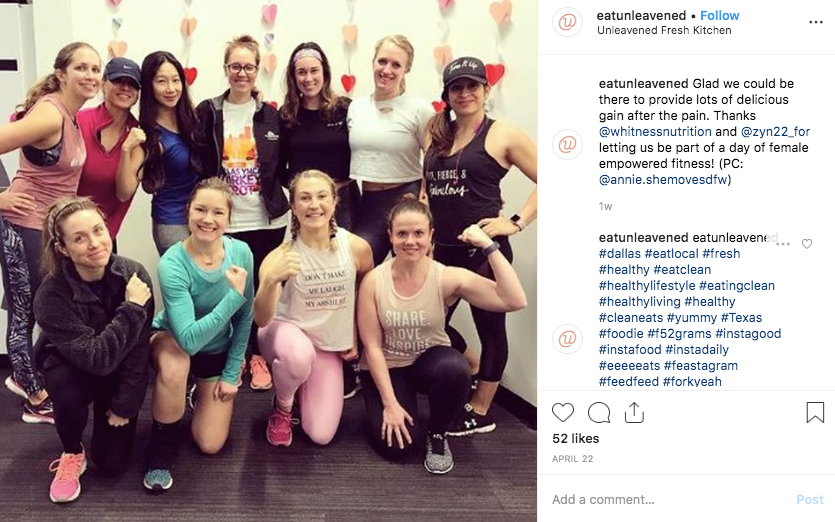Open the @zyn22_for mention
The width and height of the screenshot is (835, 522).
pyautogui.click(x=775, y=132)
